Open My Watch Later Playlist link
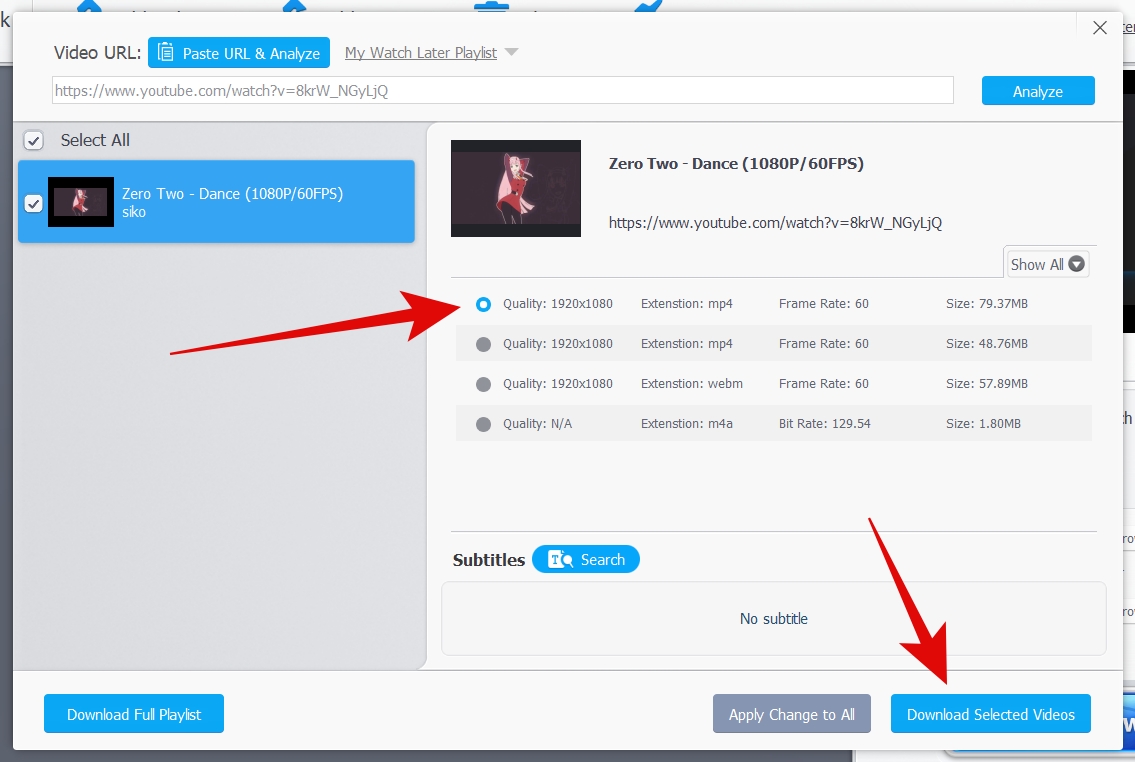 [x=421, y=53]
